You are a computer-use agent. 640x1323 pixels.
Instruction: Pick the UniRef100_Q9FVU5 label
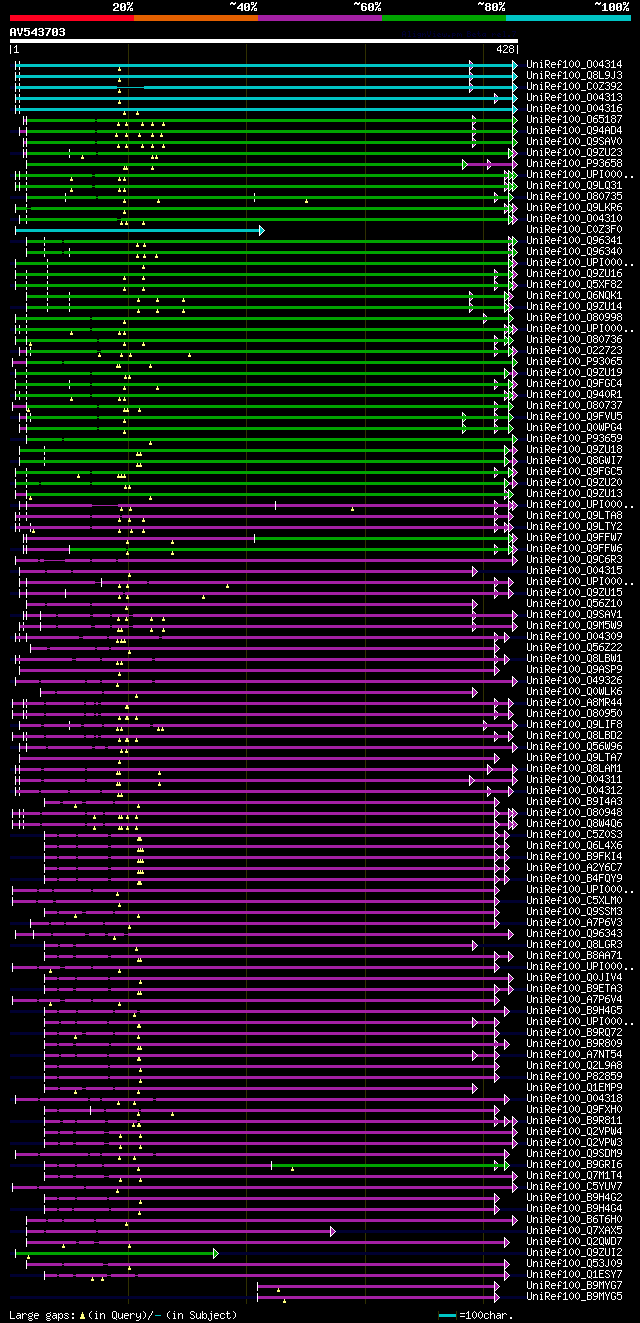point(575,417)
